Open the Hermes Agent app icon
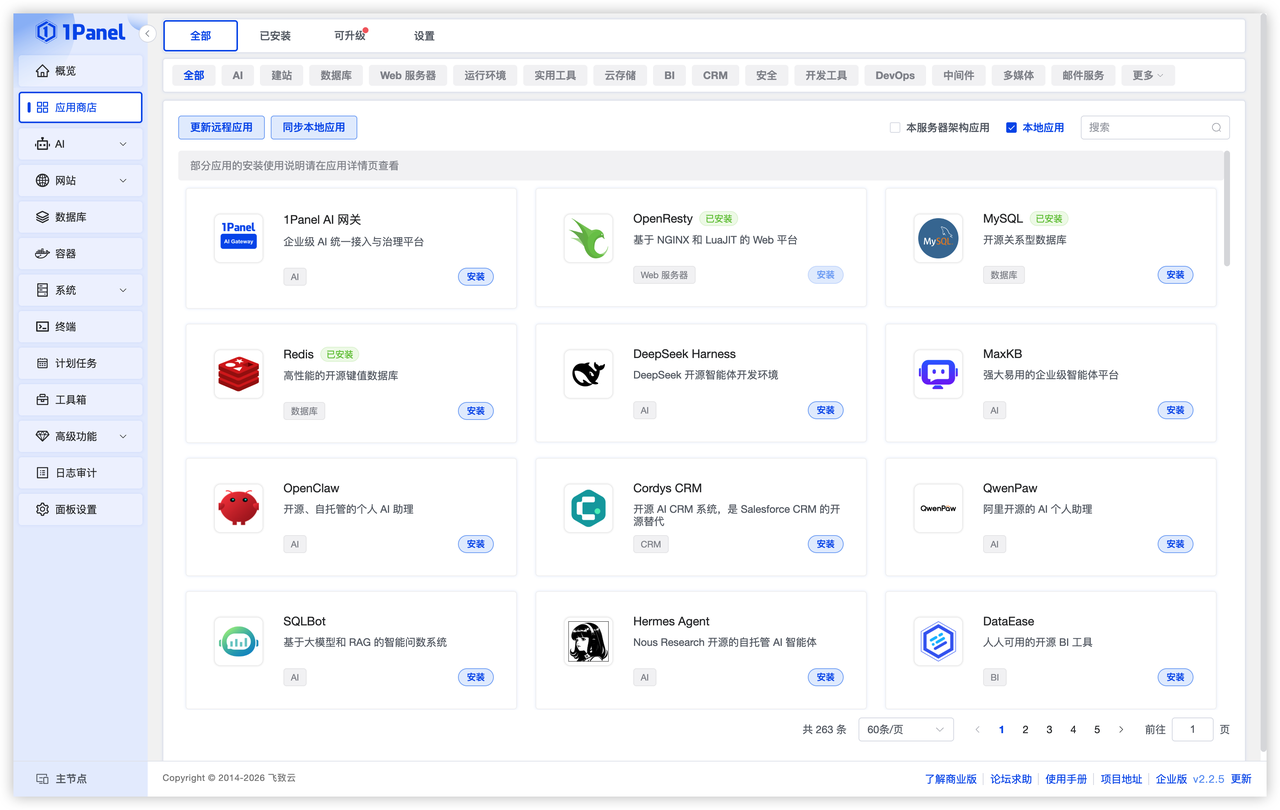This screenshot has width=1280, height=810. pyautogui.click(x=588, y=641)
